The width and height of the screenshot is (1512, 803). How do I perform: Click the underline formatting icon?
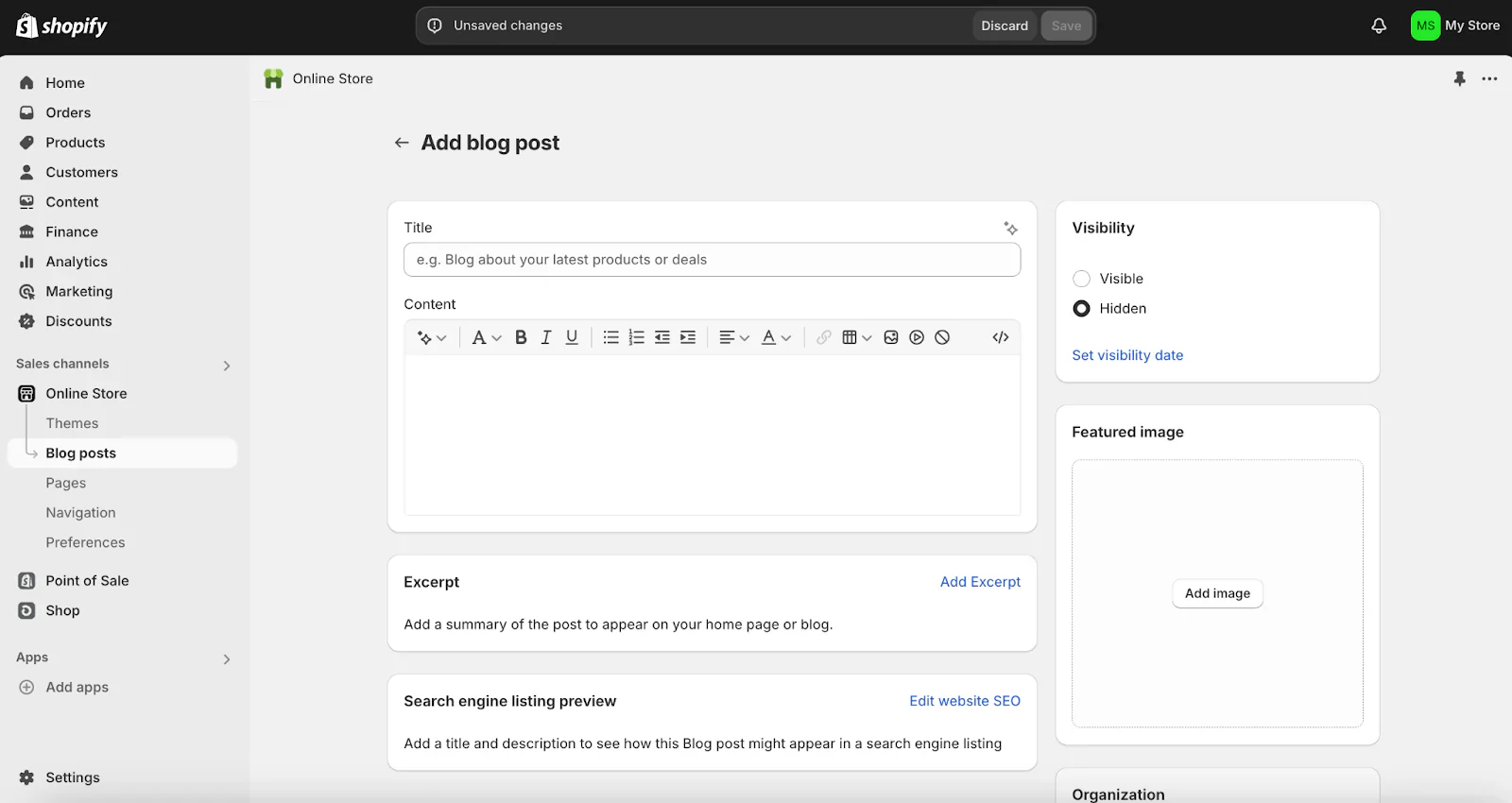pyautogui.click(x=572, y=337)
